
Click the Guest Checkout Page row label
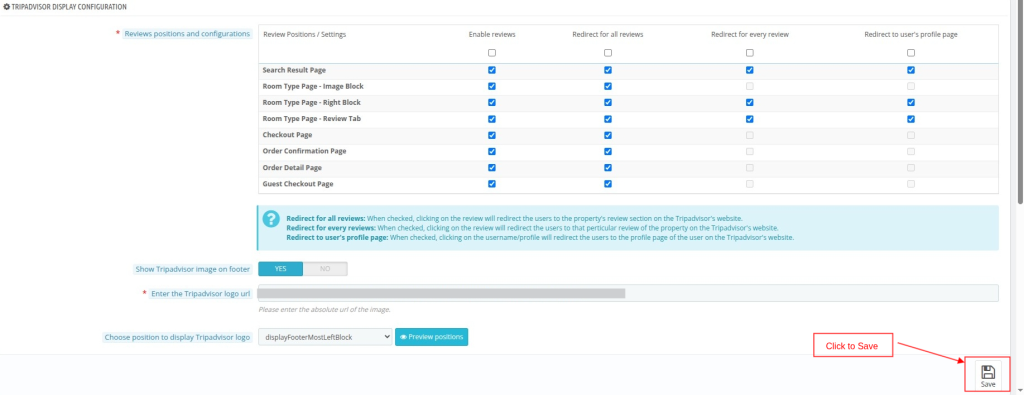[298, 184]
